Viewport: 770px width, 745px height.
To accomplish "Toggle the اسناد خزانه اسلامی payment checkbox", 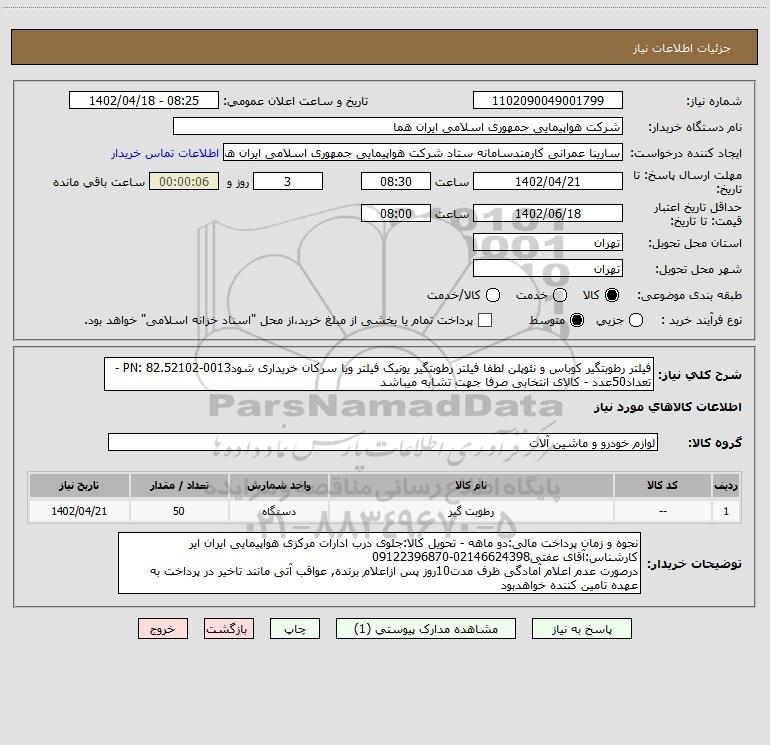I will 485,320.
